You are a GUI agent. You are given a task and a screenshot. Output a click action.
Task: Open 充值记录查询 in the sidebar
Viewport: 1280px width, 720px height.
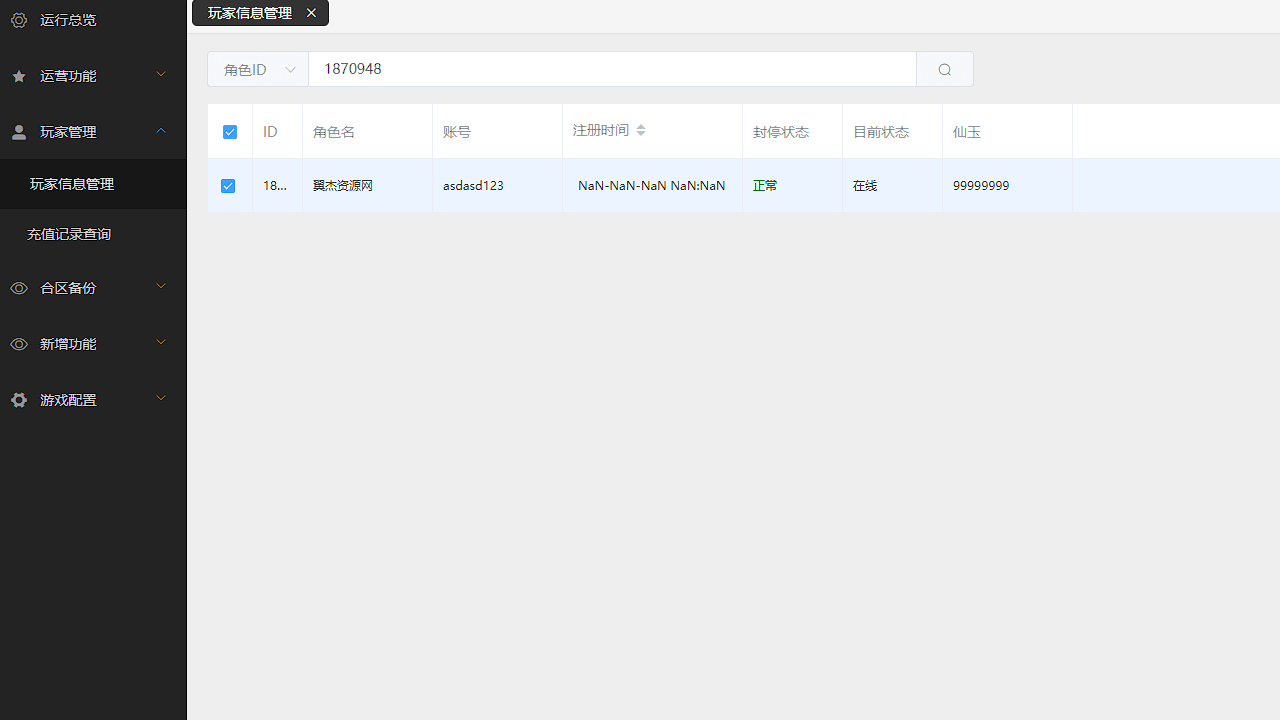coord(68,233)
